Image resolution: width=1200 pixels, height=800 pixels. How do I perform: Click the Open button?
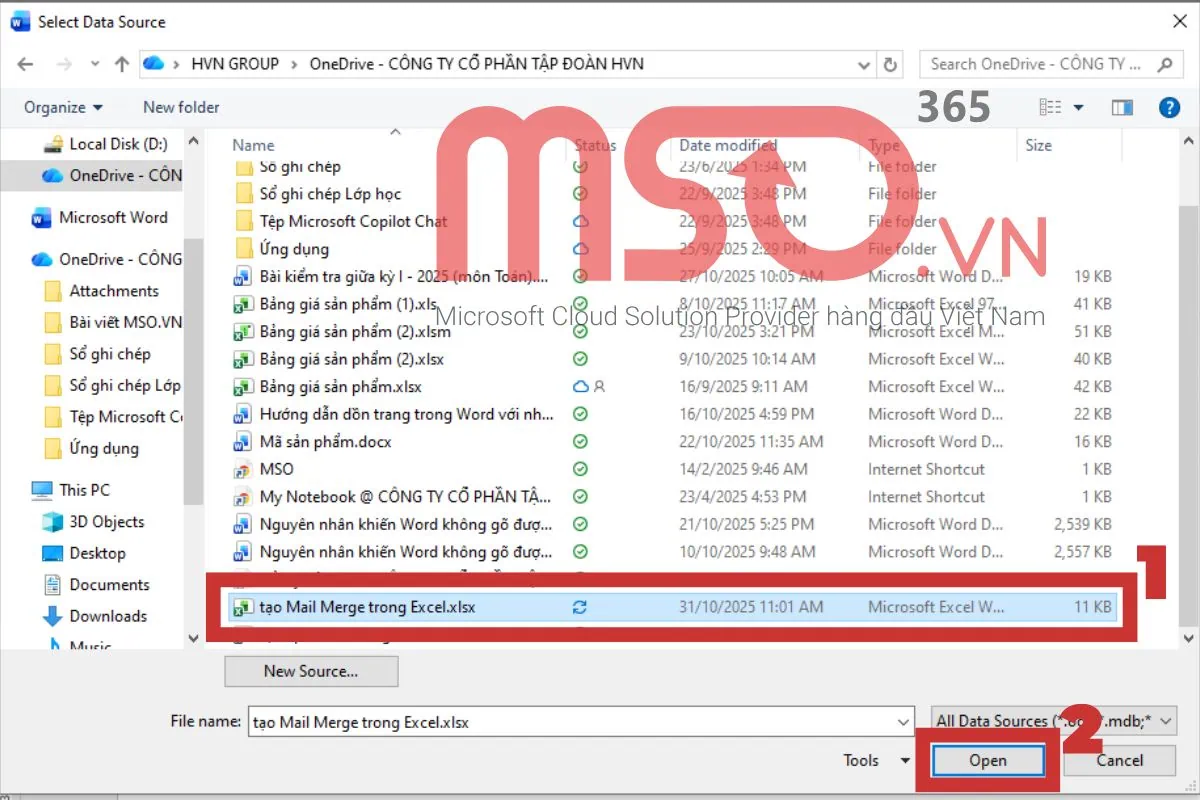pos(987,760)
